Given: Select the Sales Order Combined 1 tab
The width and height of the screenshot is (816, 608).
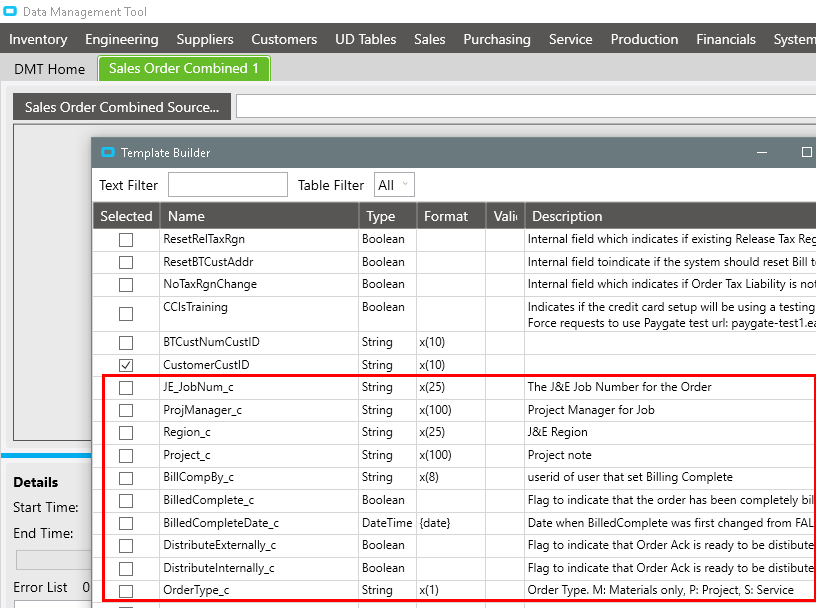Looking at the screenshot, I should [x=184, y=68].
